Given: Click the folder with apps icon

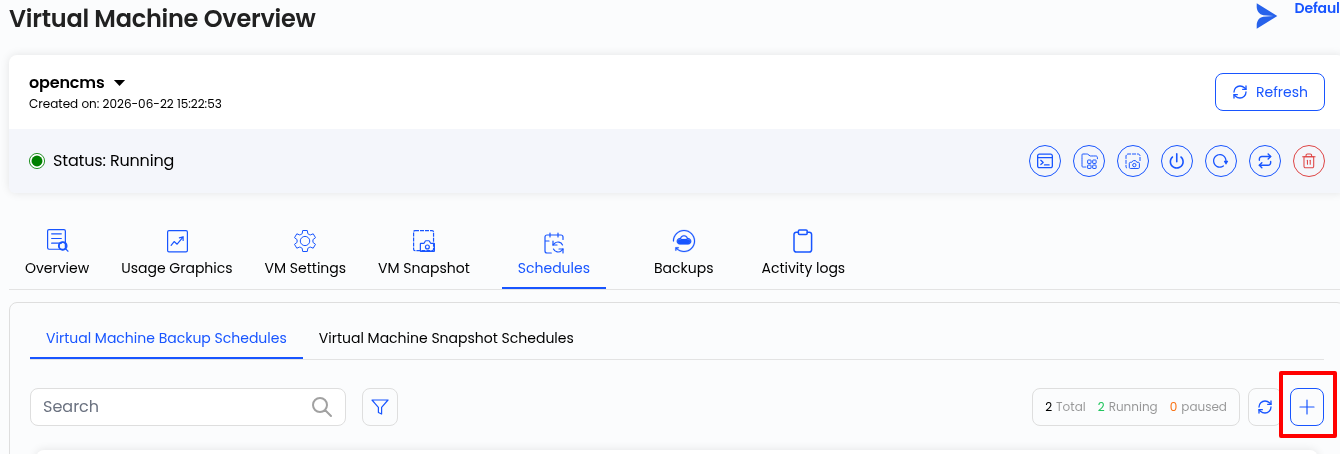Looking at the screenshot, I should 1089,161.
